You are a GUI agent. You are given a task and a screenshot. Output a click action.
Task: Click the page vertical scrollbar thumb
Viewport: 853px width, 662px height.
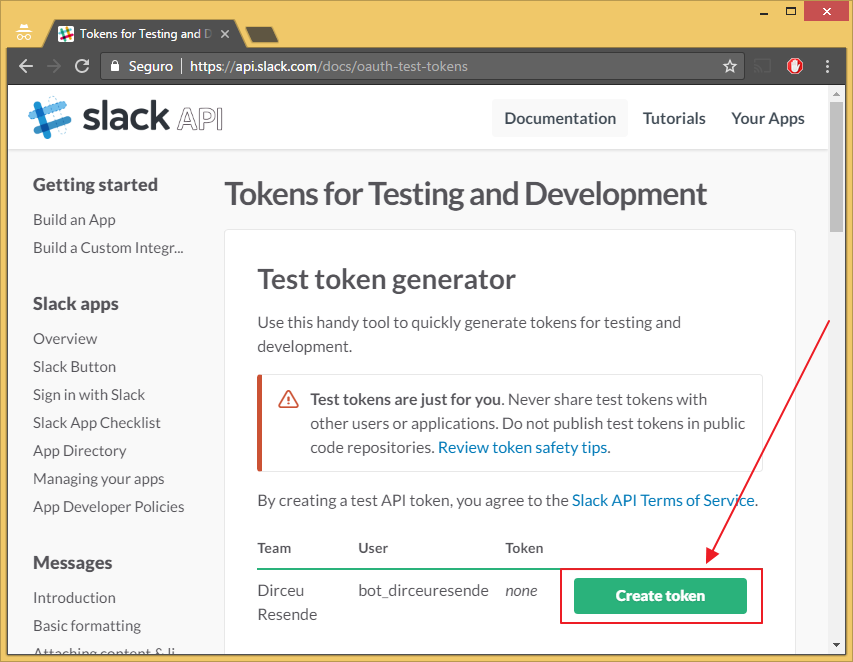point(836,167)
